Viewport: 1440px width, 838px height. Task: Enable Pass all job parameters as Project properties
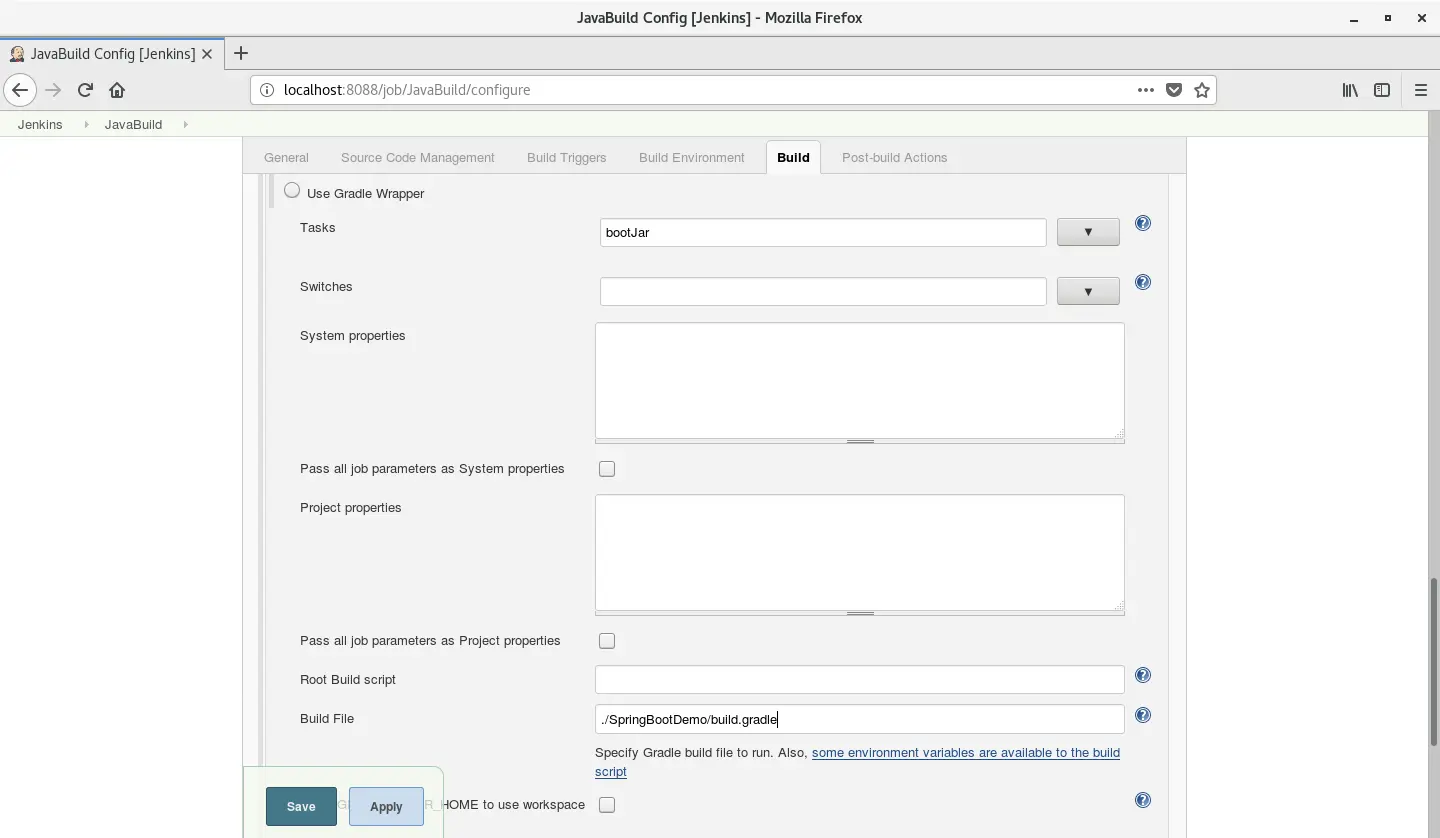pos(607,641)
